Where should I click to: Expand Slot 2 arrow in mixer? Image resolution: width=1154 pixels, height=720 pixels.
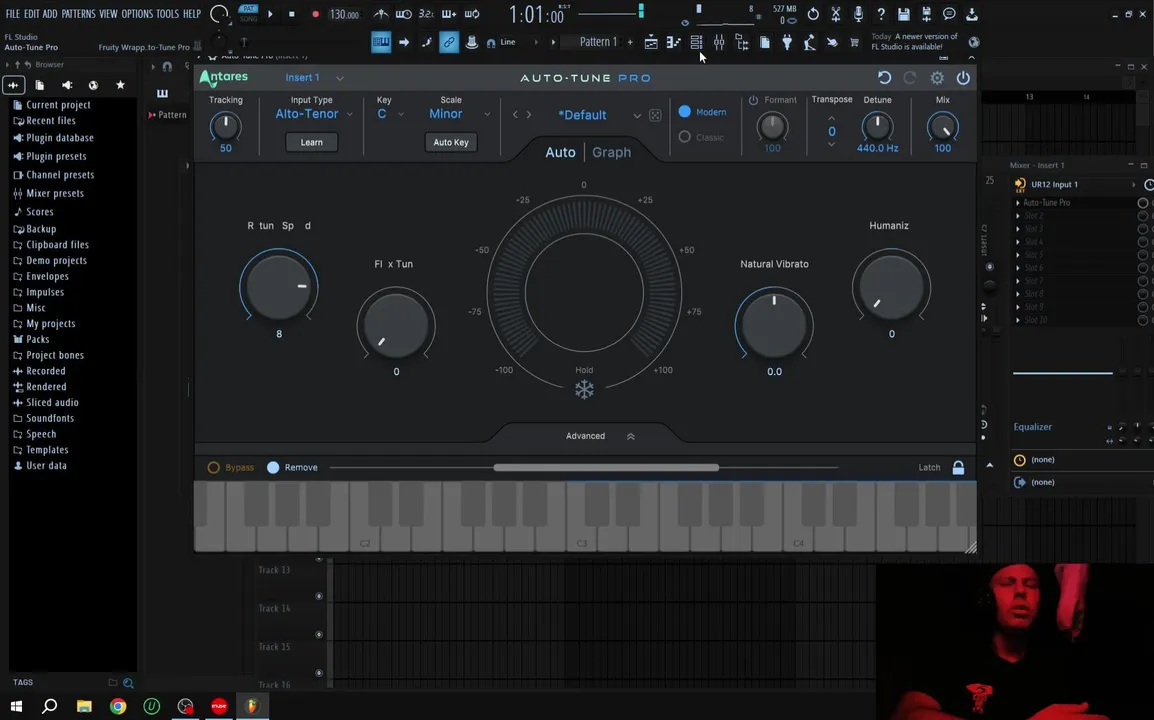pos(1018,216)
